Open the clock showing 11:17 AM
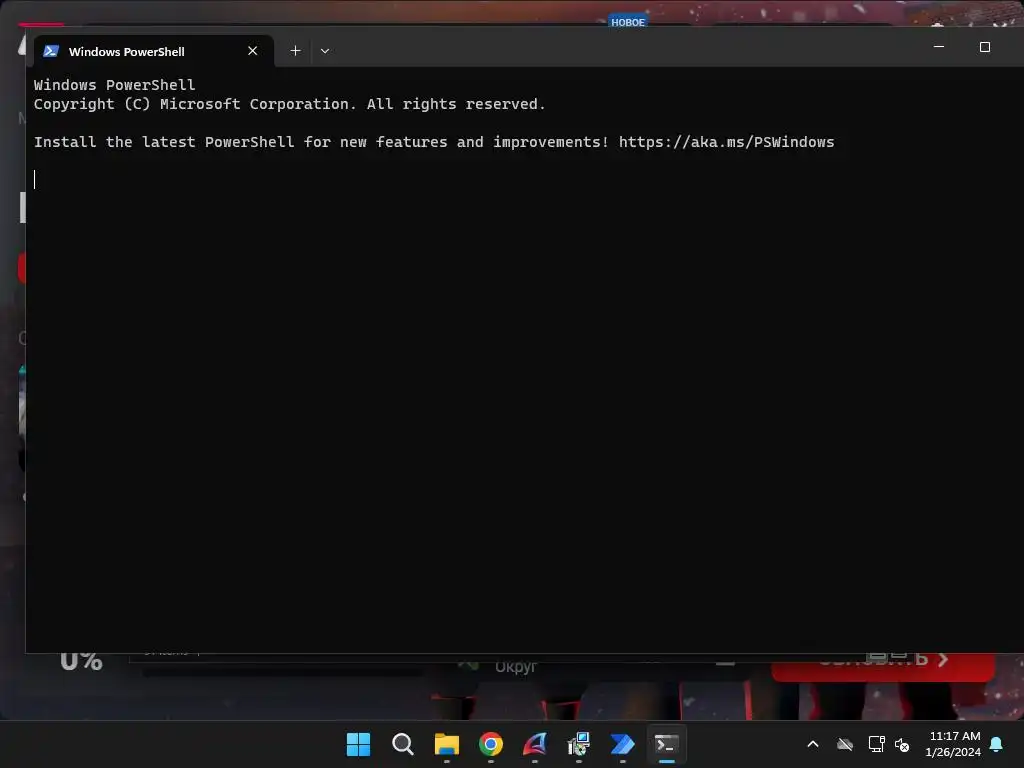 [x=953, y=744]
